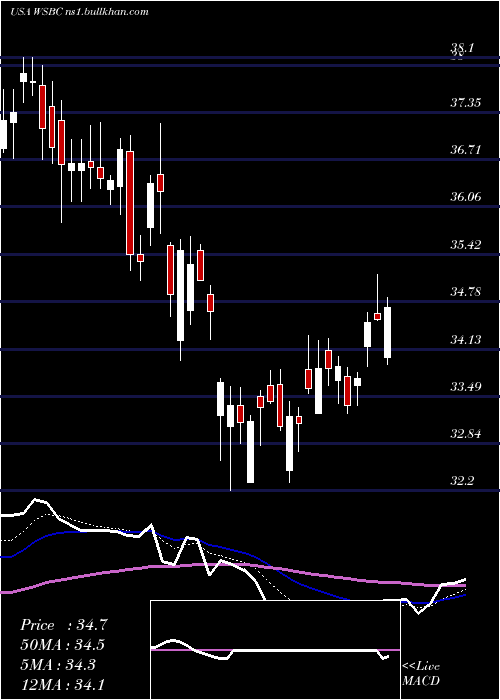
Task: Click the 32.2 price axis label
Action: coord(462,481)
